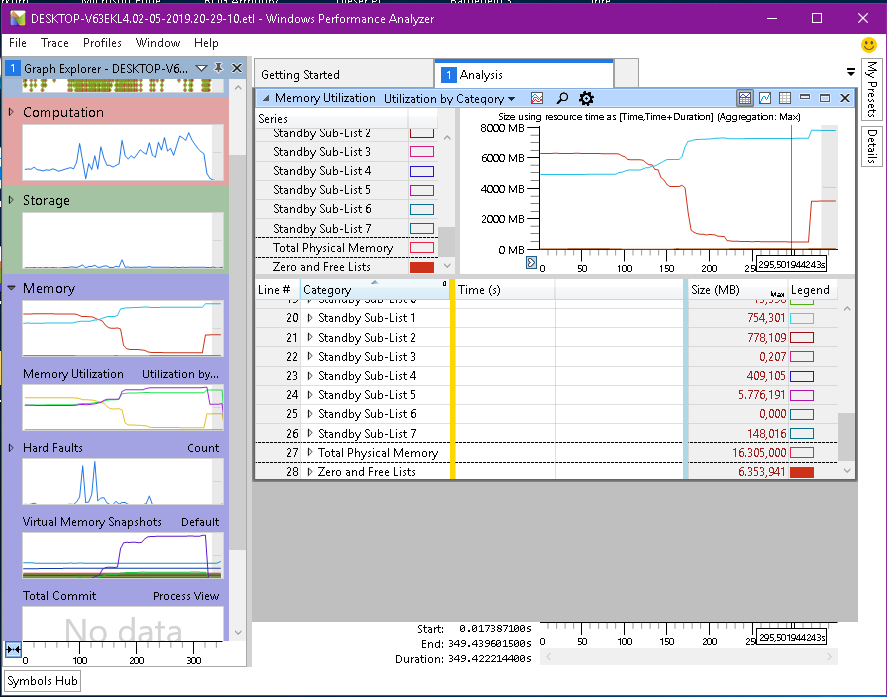Switch to graph only display mode
The height and width of the screenshot is (697, 887).
(x=765, y=98)
